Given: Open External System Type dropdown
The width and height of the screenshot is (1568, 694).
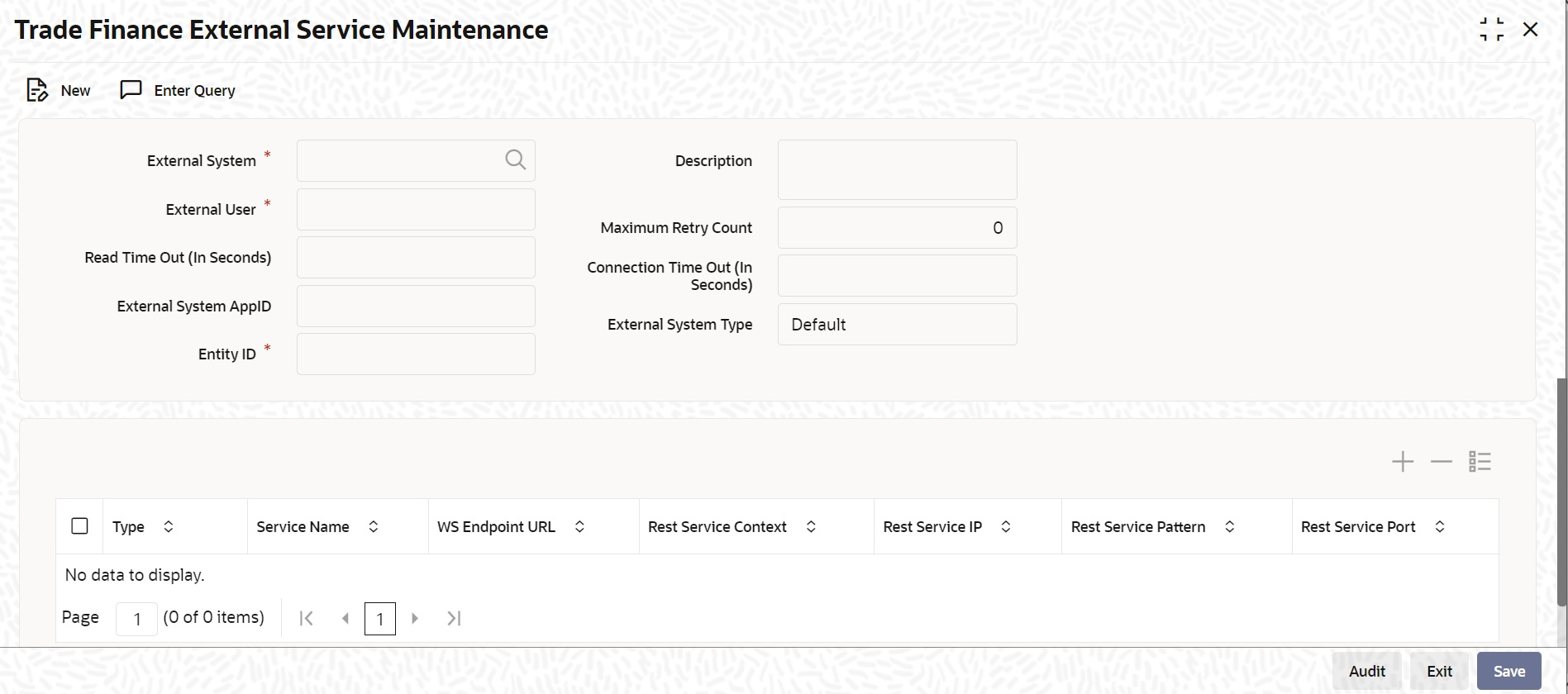Looking at the screenshot, I should [x=897, y=325].
